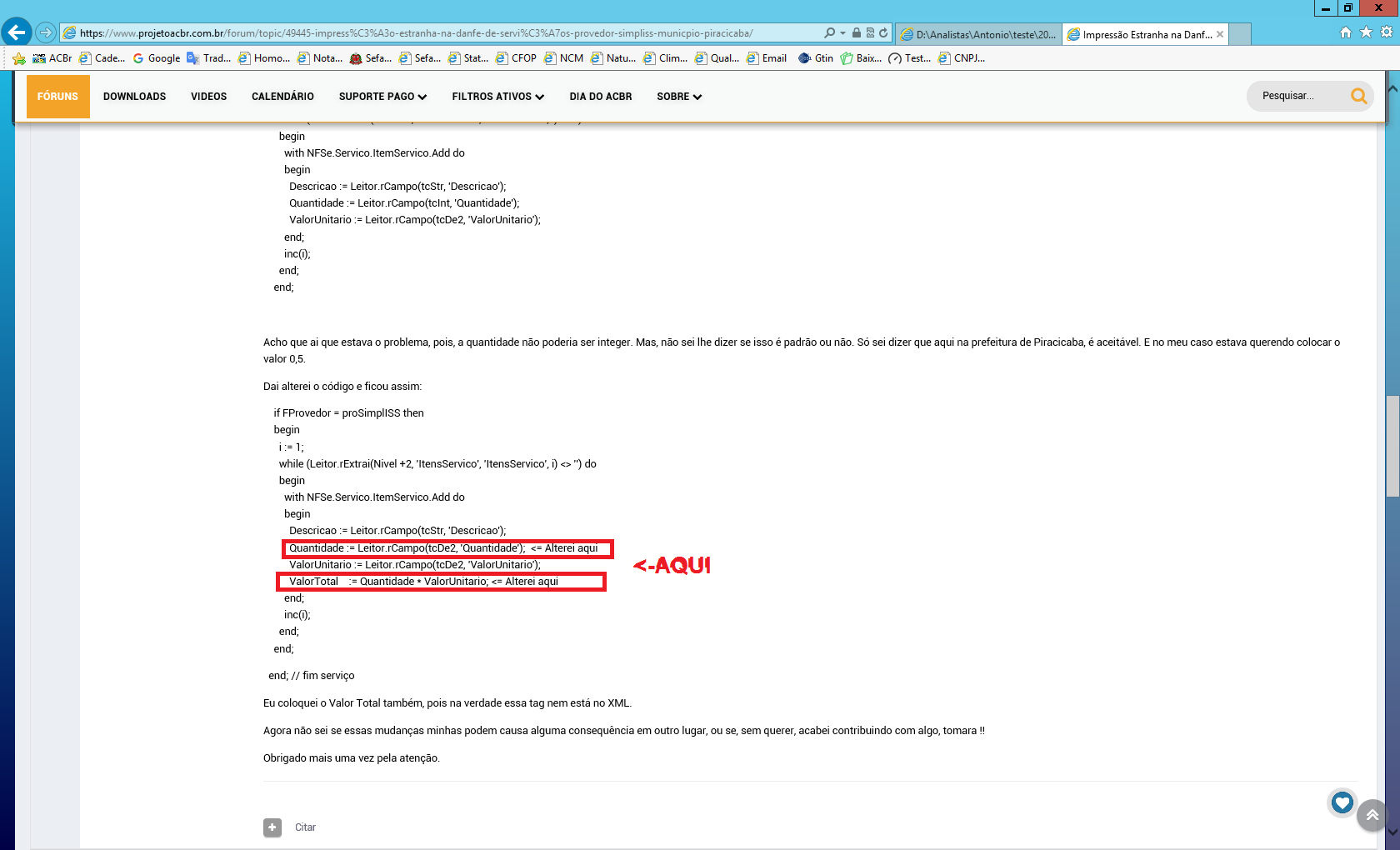Viewport: 1400px width, 850px height.
Task: Switch to the D:\Analistas\Antonio tab
Action: (978, 34)
